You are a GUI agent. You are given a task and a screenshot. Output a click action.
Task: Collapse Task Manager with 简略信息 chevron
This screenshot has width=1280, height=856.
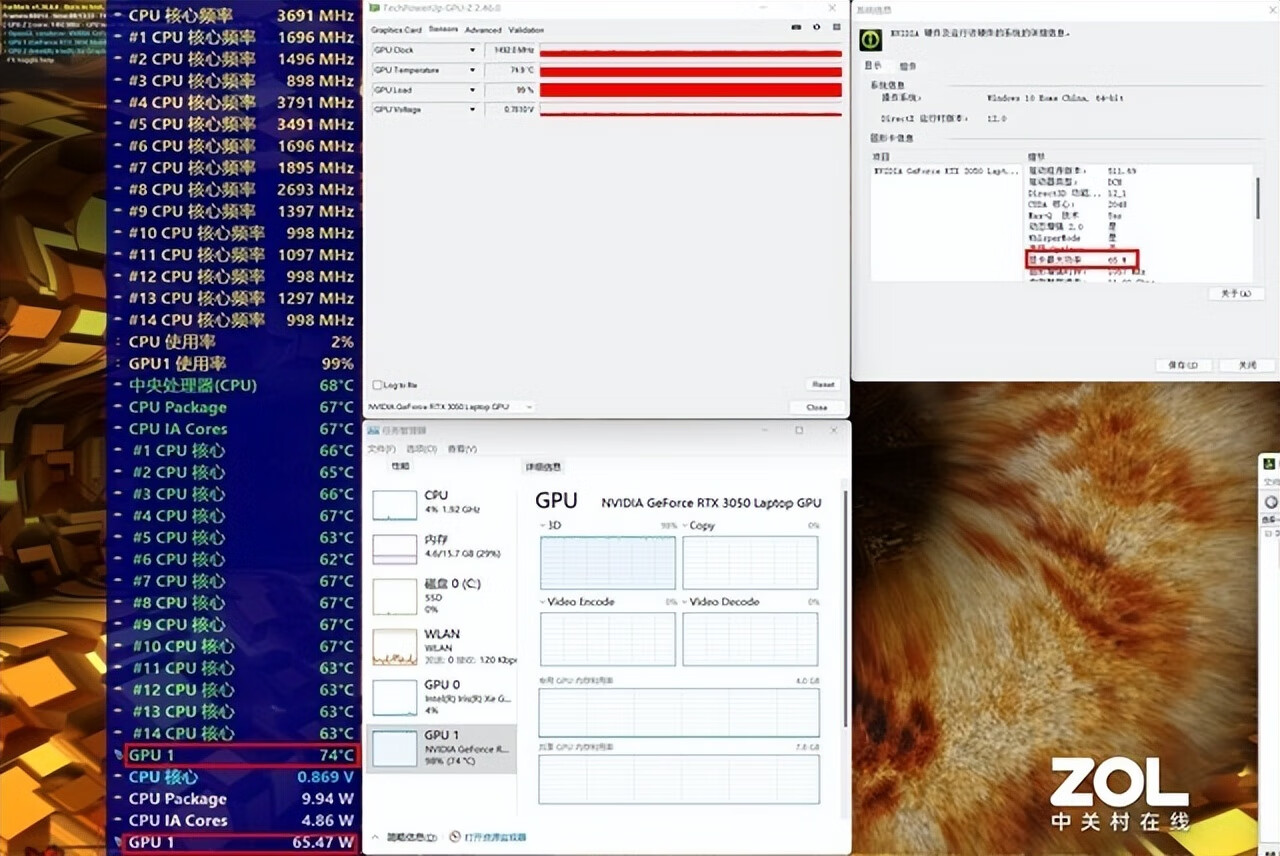(x=377, y=837)
